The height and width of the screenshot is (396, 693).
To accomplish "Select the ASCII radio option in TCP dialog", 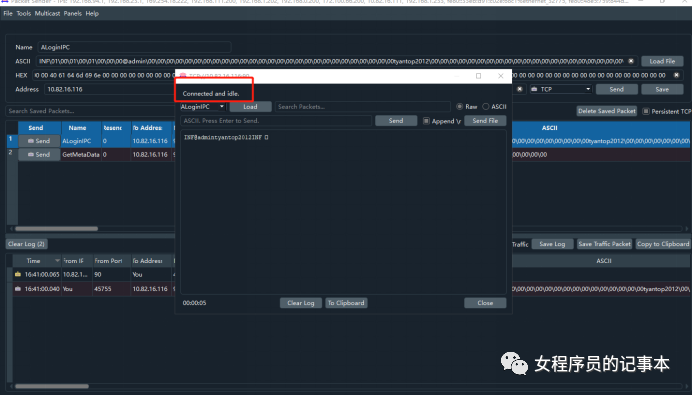I will coord(486,107).
